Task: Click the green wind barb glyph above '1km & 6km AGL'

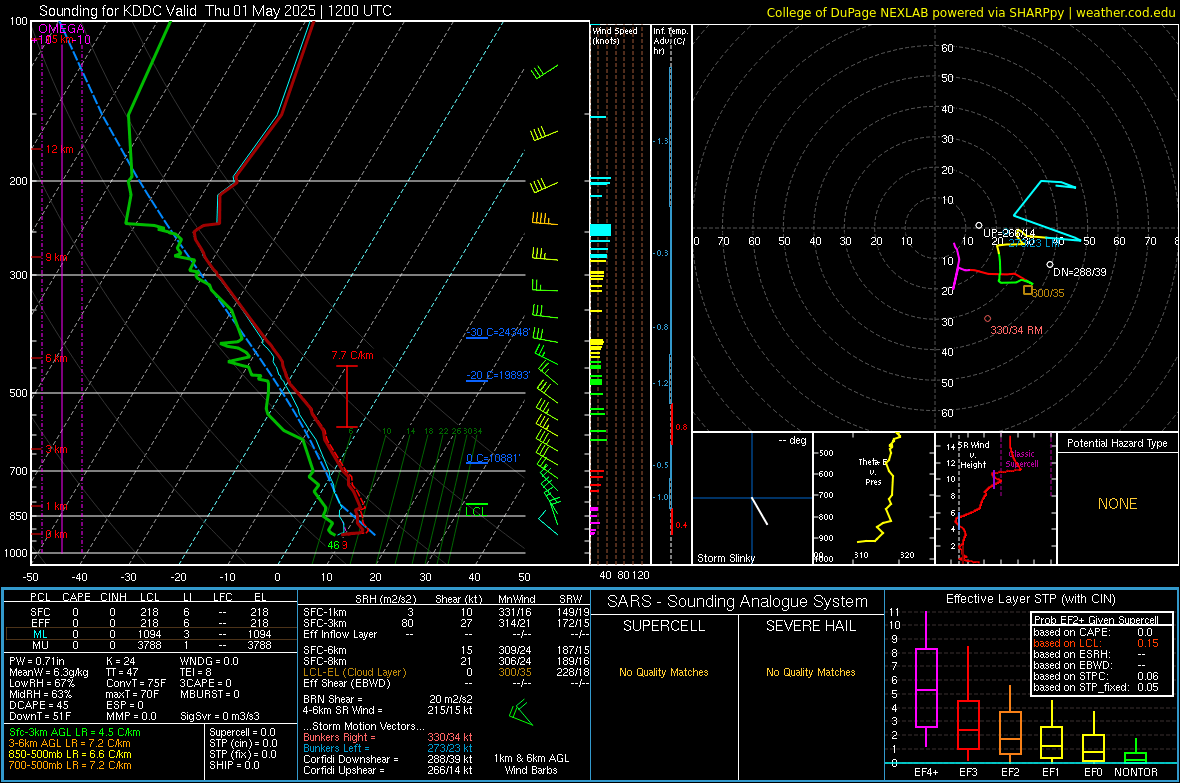Action: pyautogui.click(x=520, y=712)
